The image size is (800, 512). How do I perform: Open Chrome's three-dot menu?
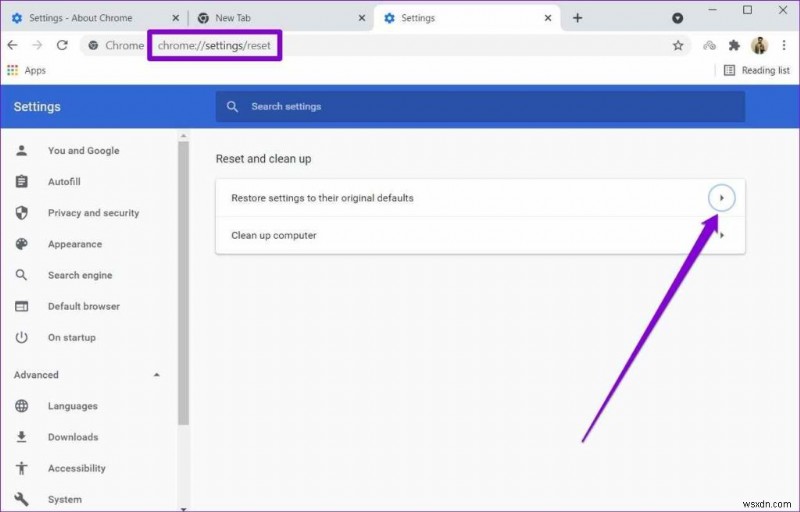tap(784, 45)
